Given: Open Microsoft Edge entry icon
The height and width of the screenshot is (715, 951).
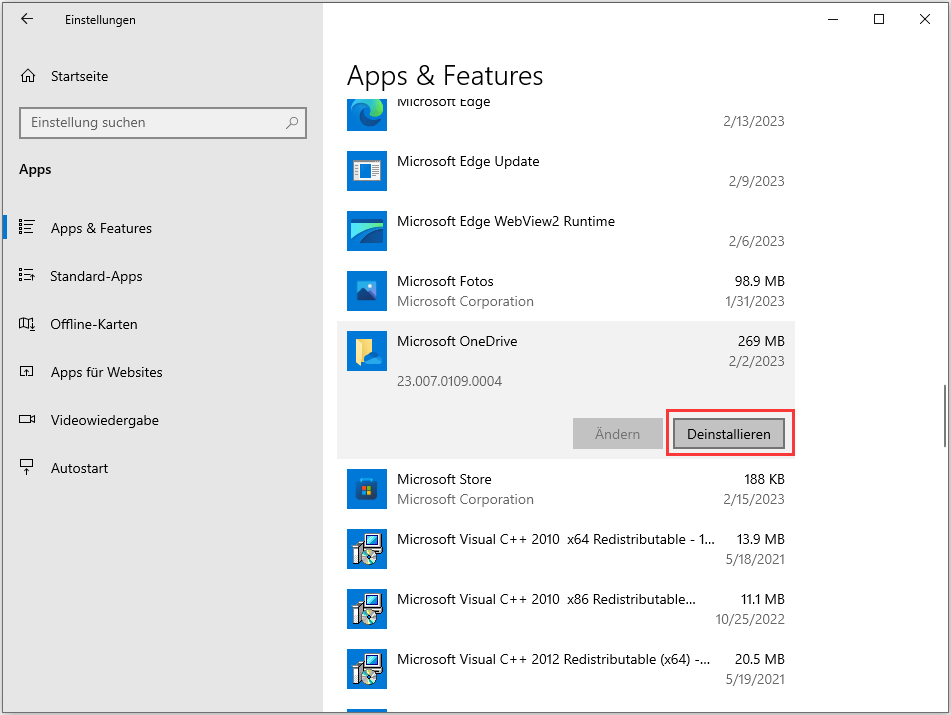Looking at the screenshot, I should click(366, 113).
